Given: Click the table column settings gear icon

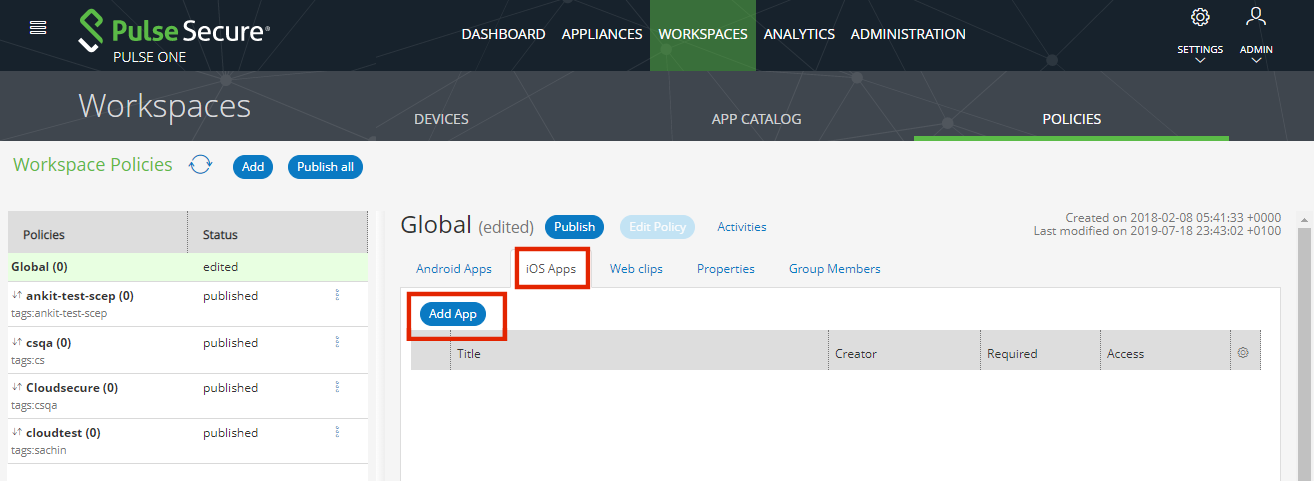Looking at the screenshot, I should [1243, 353].
